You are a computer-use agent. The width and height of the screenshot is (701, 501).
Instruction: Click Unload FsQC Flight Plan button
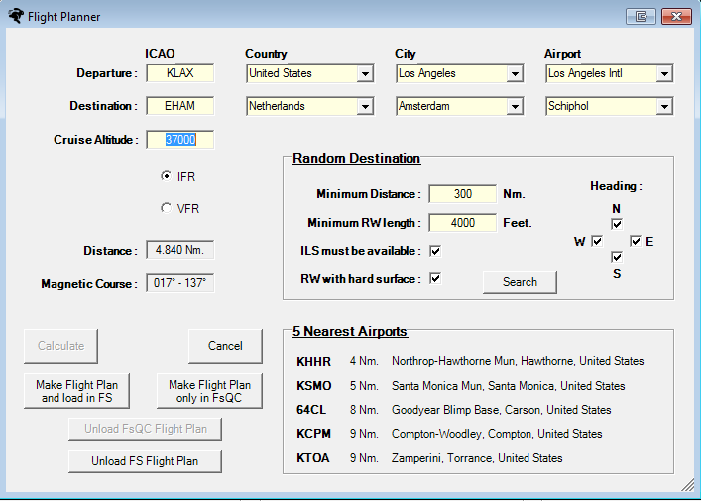click(145, 429)
